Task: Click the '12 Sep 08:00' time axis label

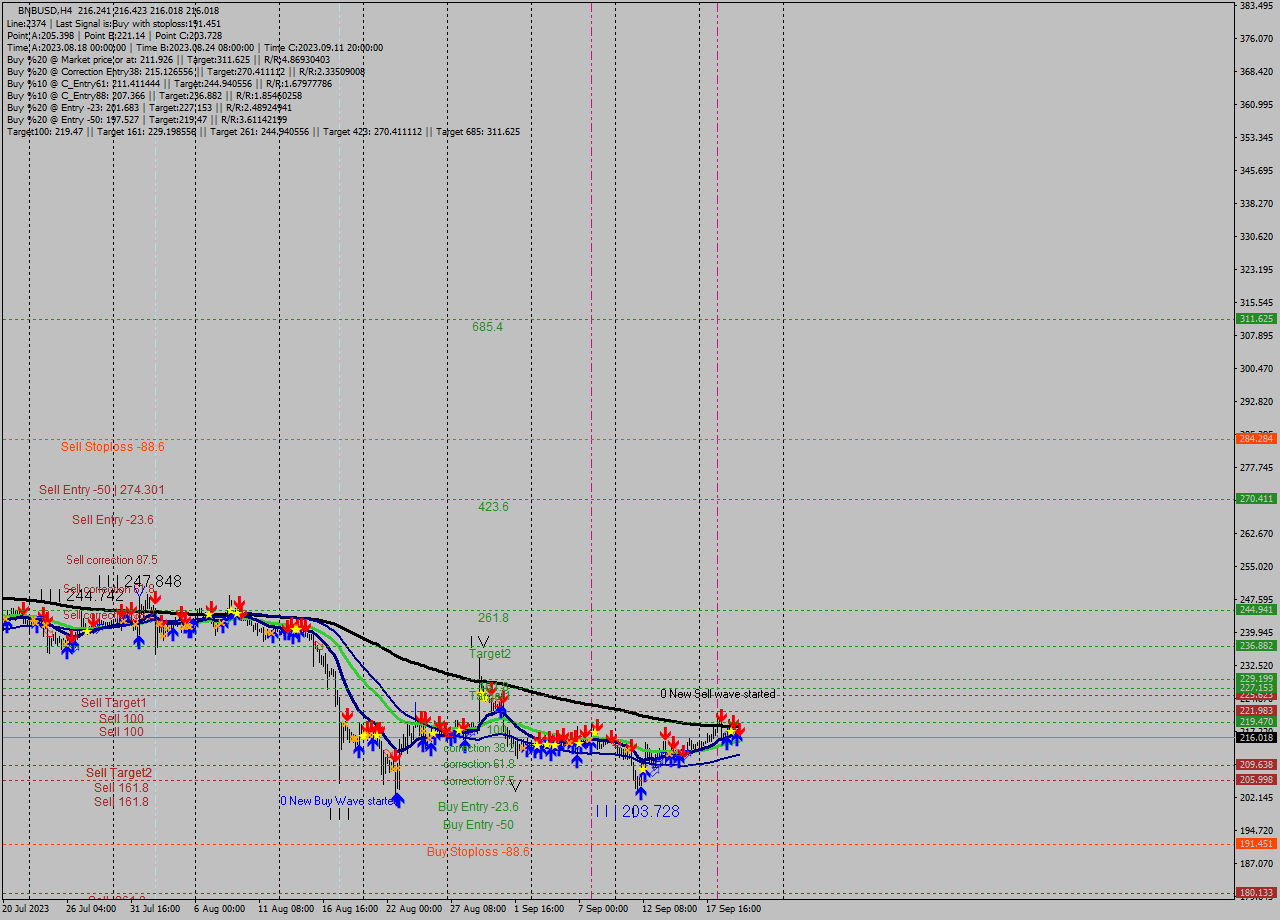Action: pyautogui.click(x=670, y=909)
